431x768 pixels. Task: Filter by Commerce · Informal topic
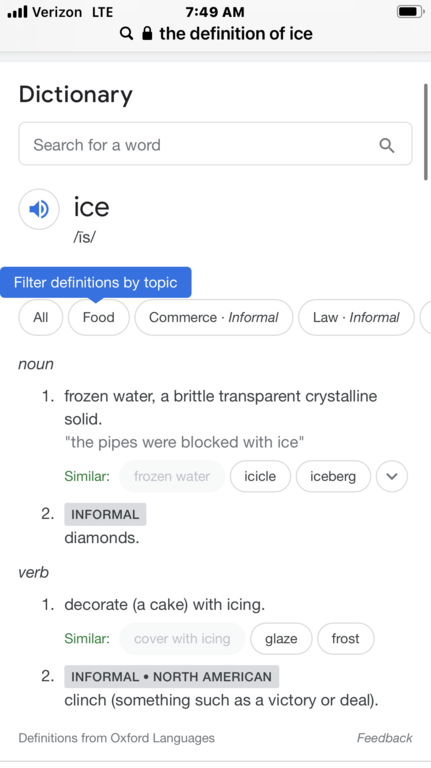(214, 317)
